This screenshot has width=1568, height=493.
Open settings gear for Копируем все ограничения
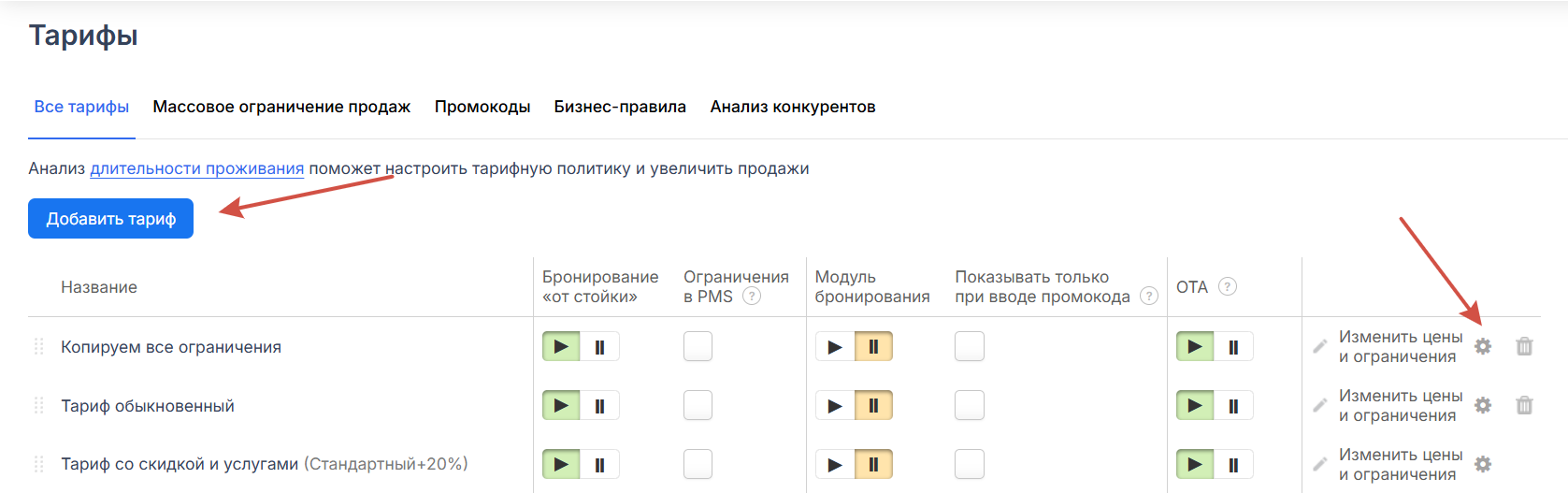1483,346
